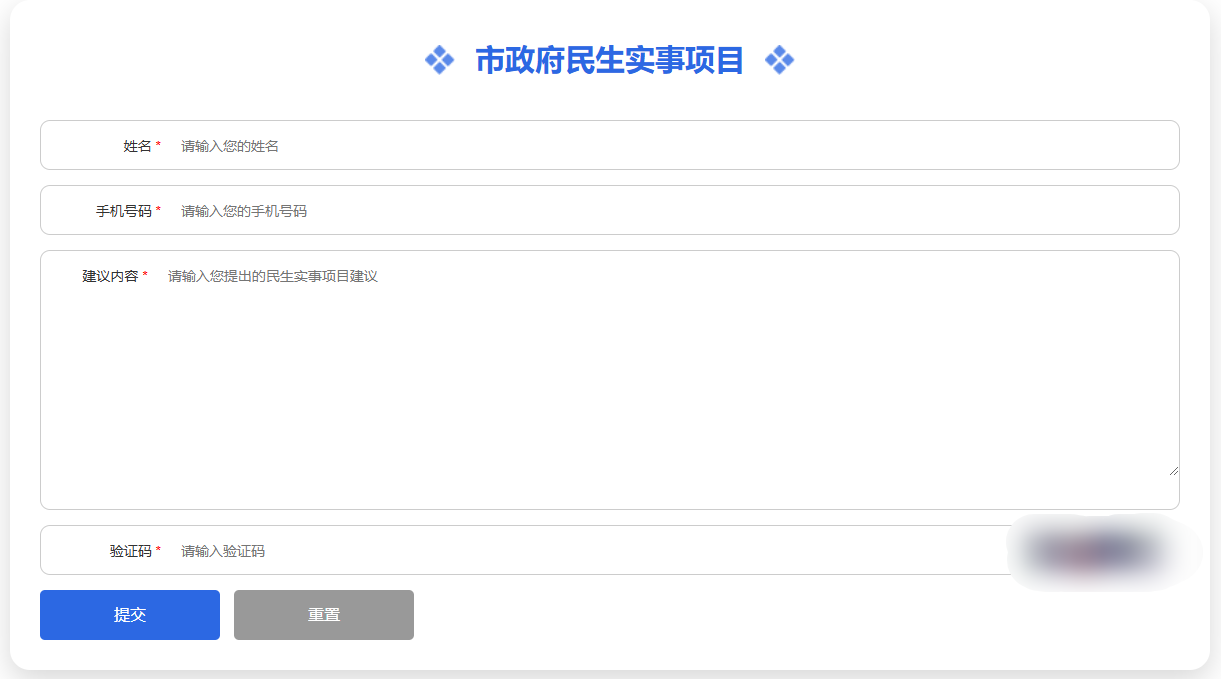Click the left blue diamond decoration icon

(x=439, y=60)
